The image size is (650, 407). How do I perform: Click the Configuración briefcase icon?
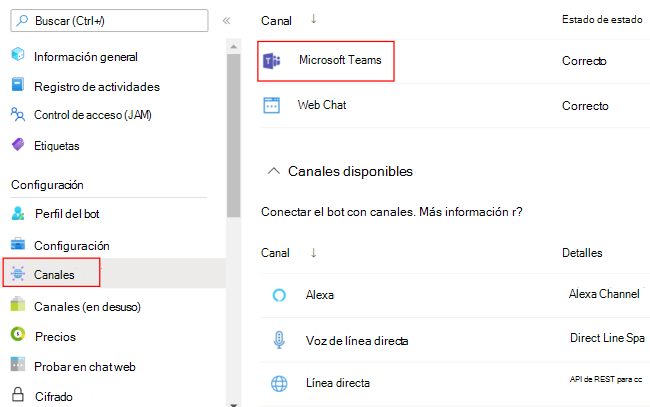pos(18,244)
